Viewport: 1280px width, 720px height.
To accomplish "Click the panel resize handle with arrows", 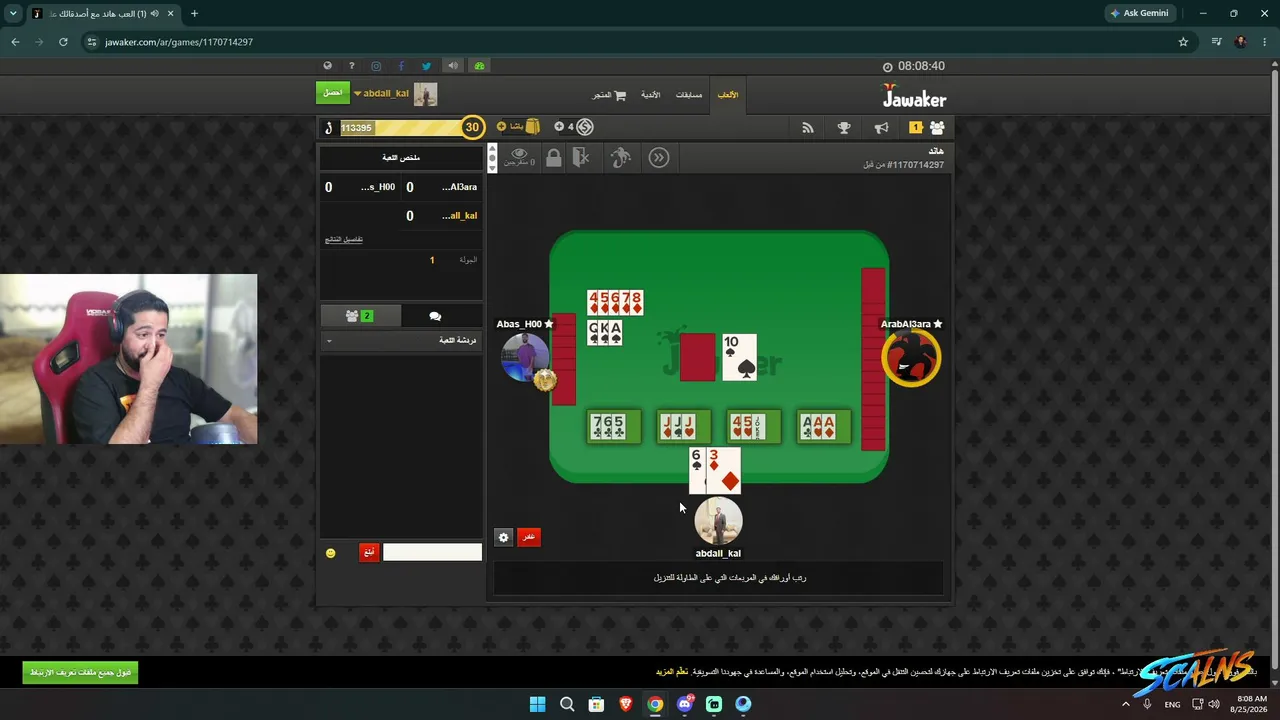I will pyautogui.click(x=492, y=158).
